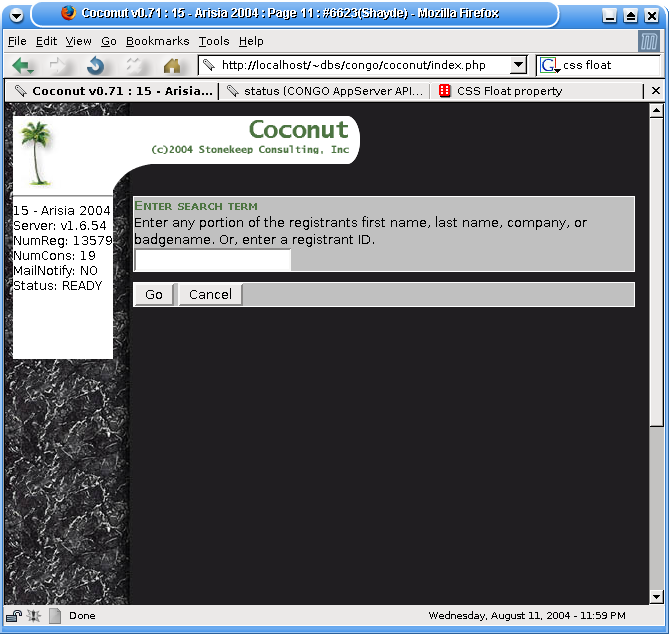The image size is (669, 634).
Task: Expand the URL history dropdown arrow
Action: click(518, 65)
